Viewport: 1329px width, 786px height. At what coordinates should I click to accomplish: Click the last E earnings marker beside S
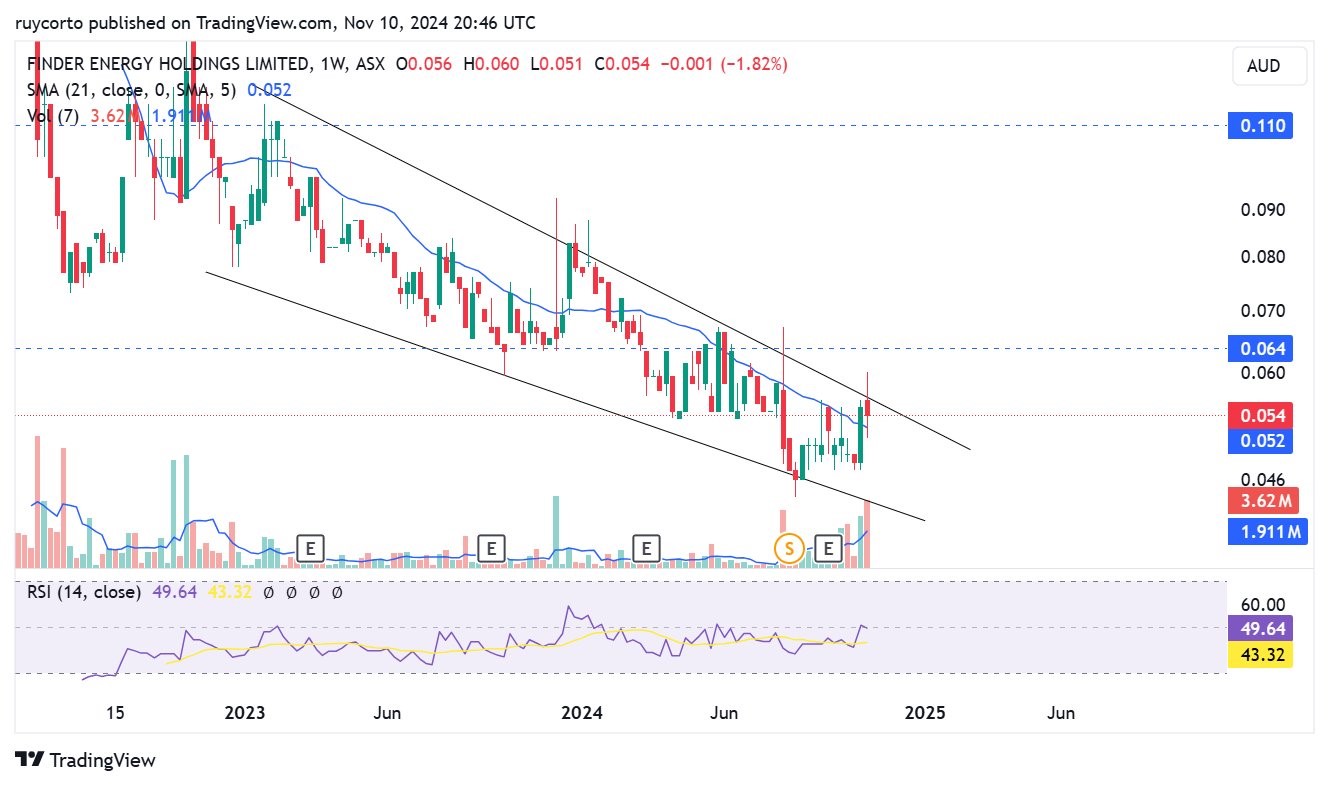tap(829, 548)
